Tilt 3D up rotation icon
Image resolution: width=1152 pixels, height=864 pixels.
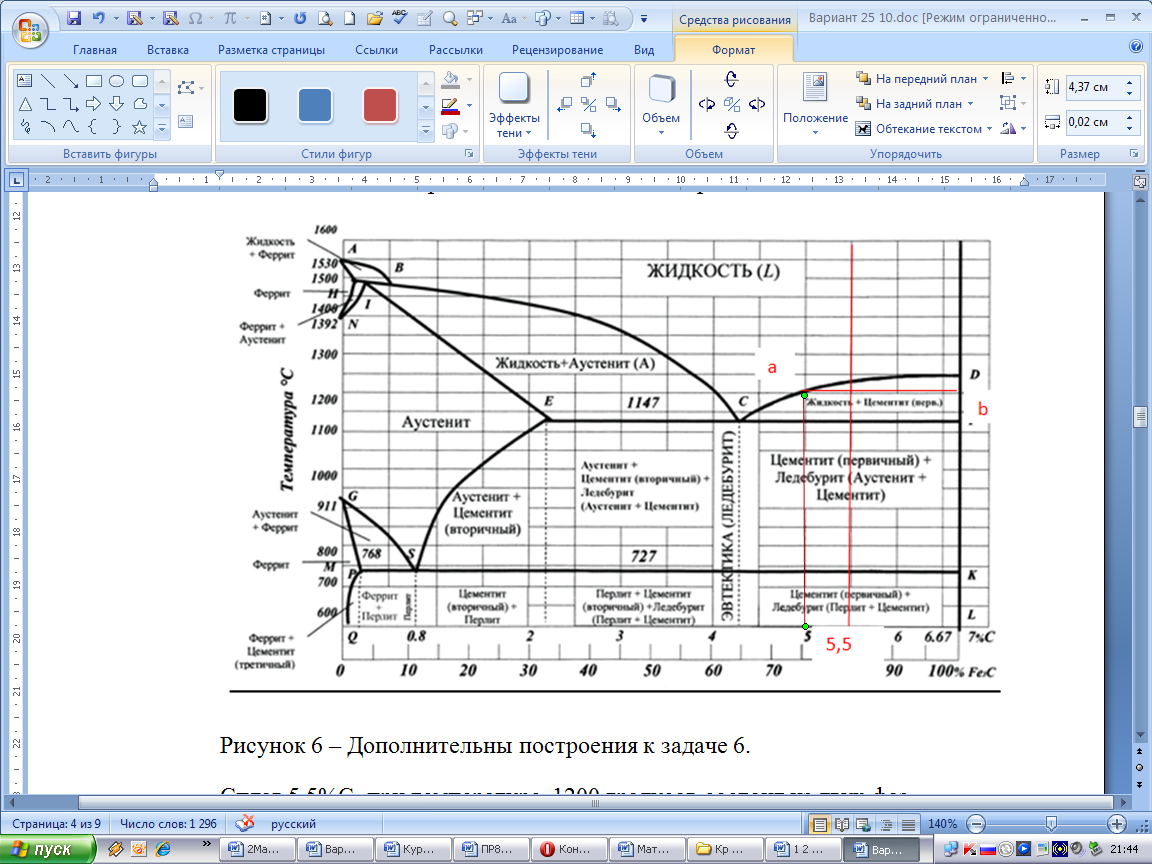(x=731, y=79)
